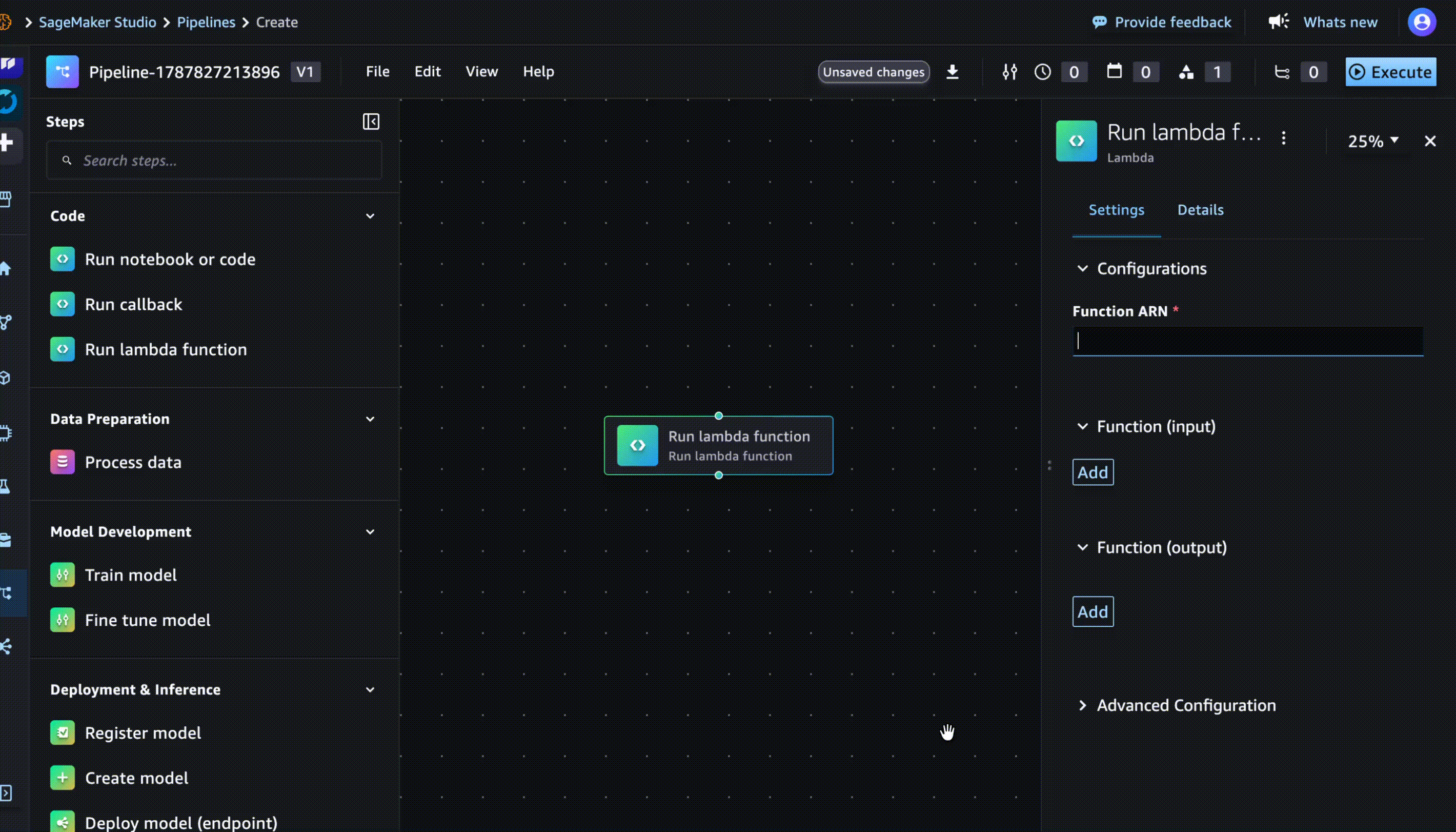Open the Home icon in the left navigation rail
This screenshot has width=1456, height=832.
point(6,268)
